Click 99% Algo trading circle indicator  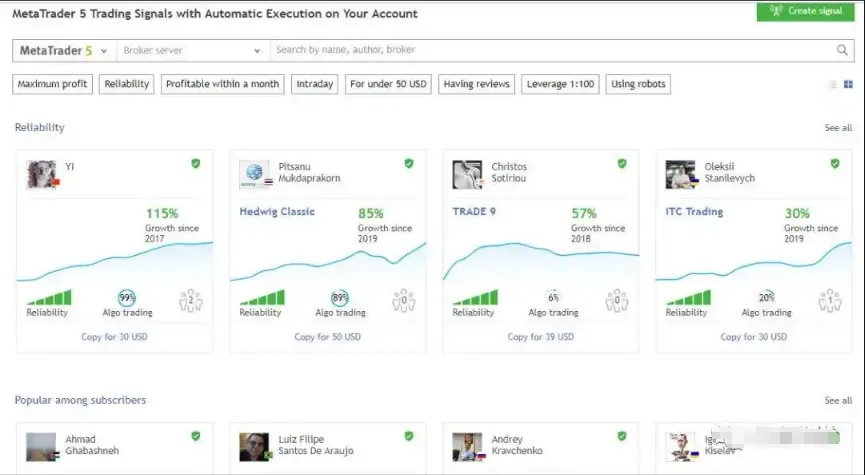click(127, 298)
